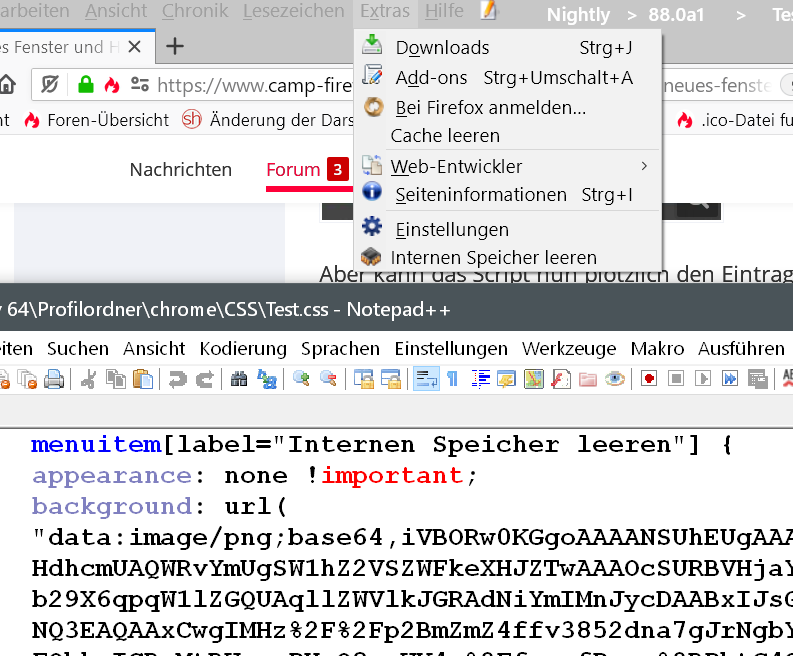Select Cache leeren in Extras menu
Image resolution: width=793 pixels, height=656 pixels.
point(508,136)
